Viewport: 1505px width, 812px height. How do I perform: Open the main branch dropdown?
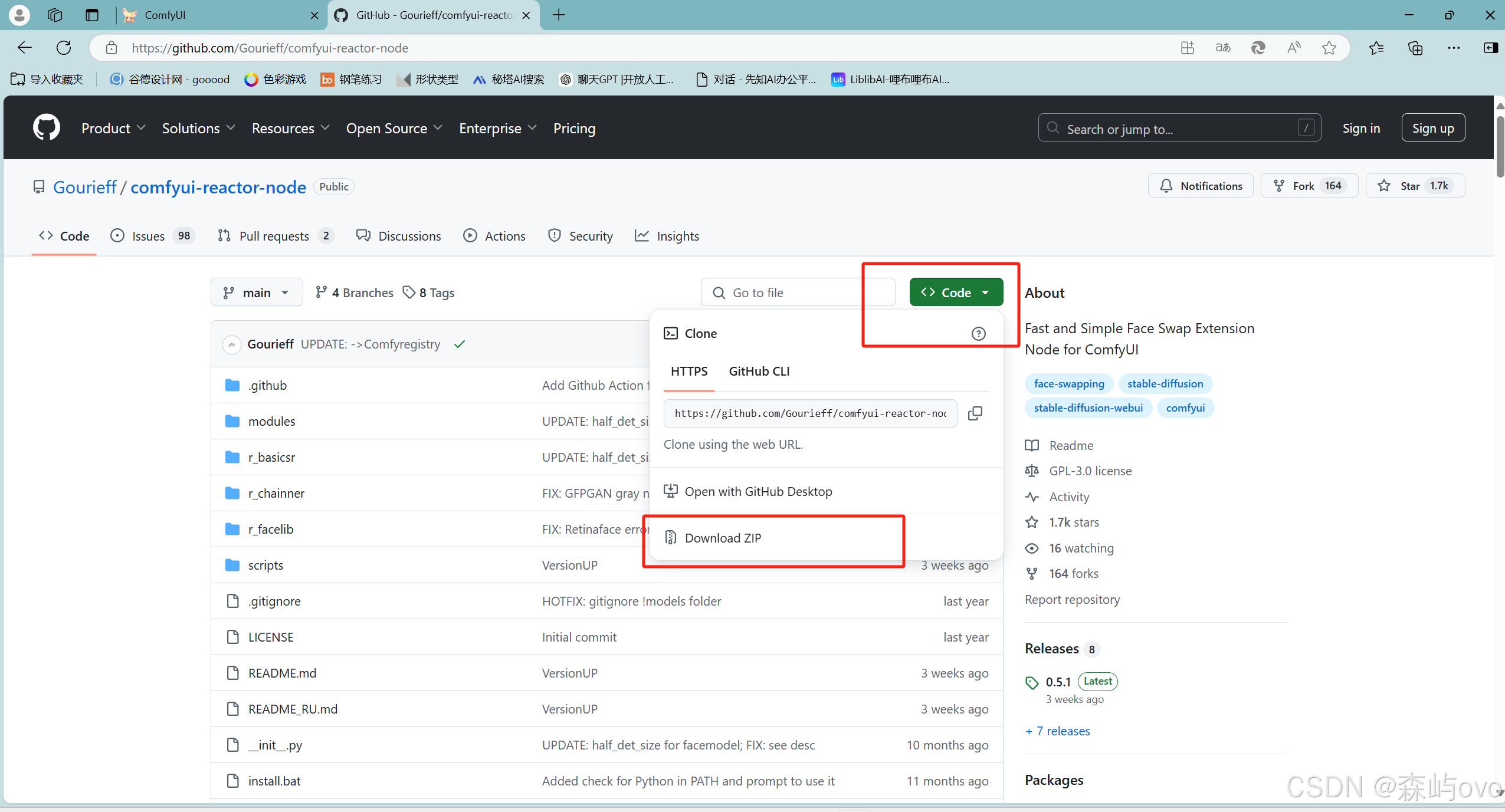click(x=257, y=292)
